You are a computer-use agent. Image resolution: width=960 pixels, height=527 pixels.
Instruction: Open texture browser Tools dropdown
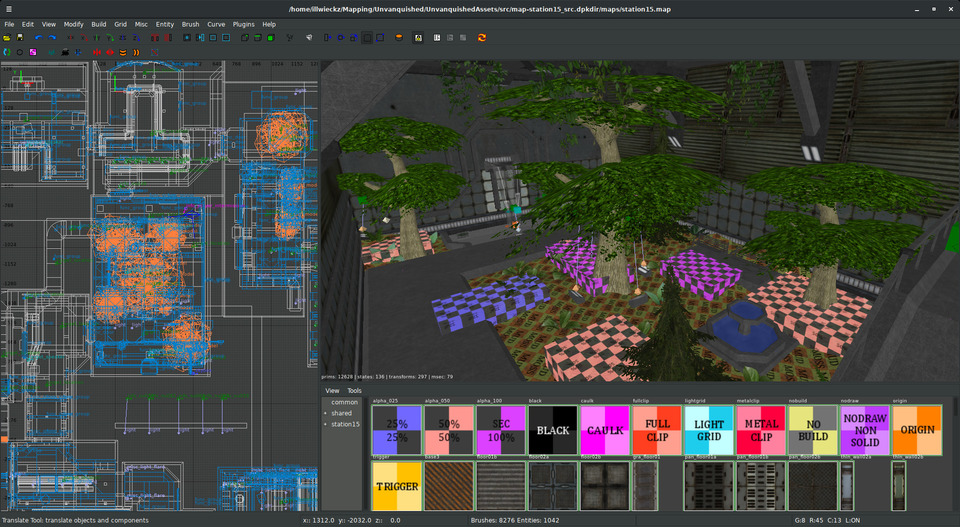[354, 391]
